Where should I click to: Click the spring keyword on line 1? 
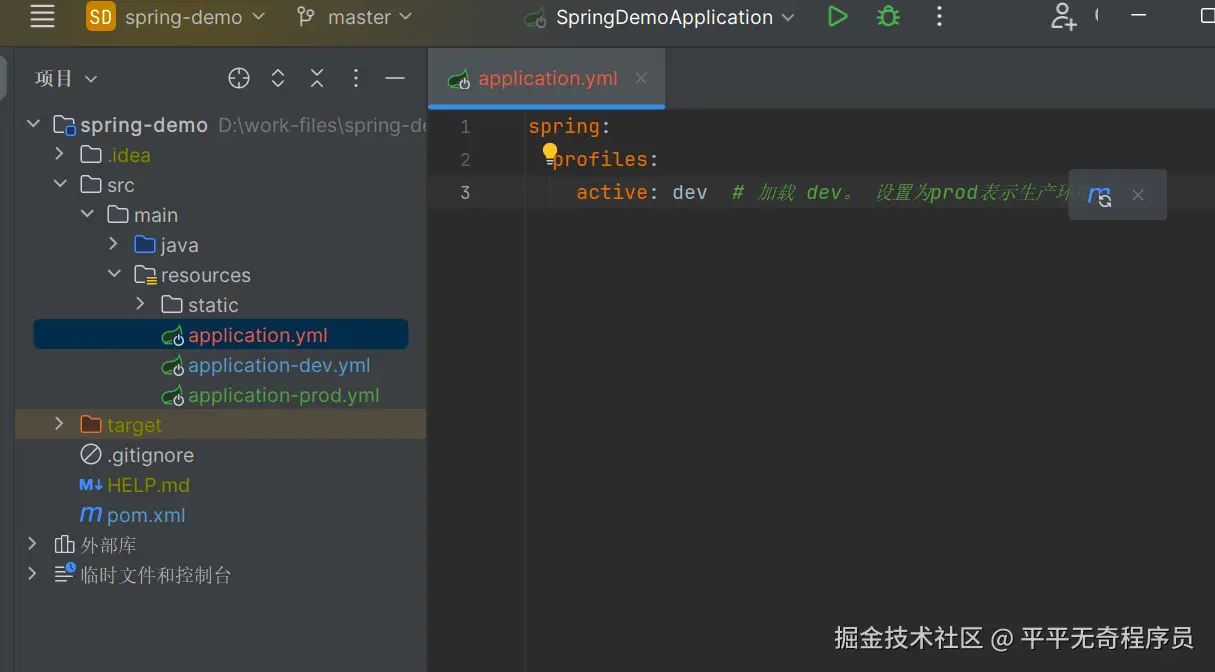[x=564, y=127]
